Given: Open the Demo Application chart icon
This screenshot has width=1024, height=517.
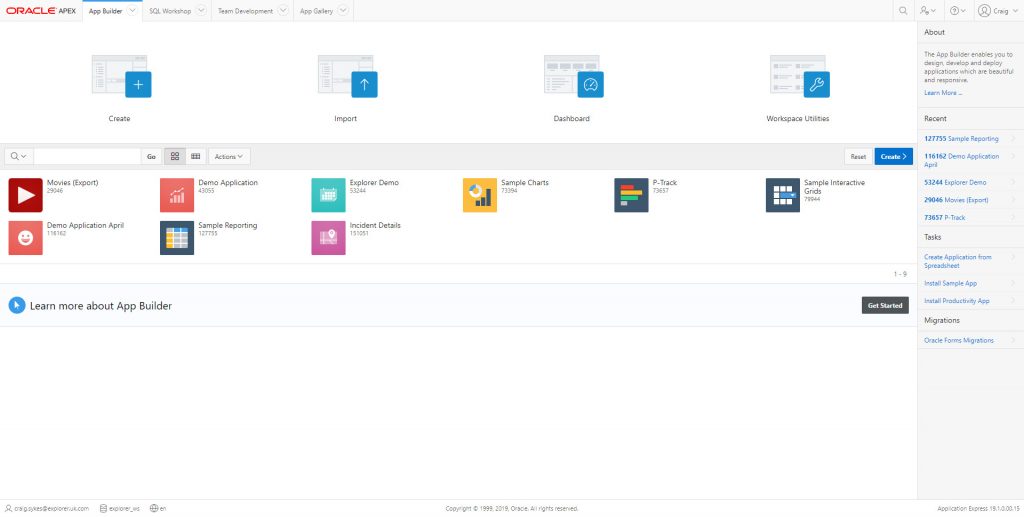Looking at the screenshot, I should tap(177, 195).
